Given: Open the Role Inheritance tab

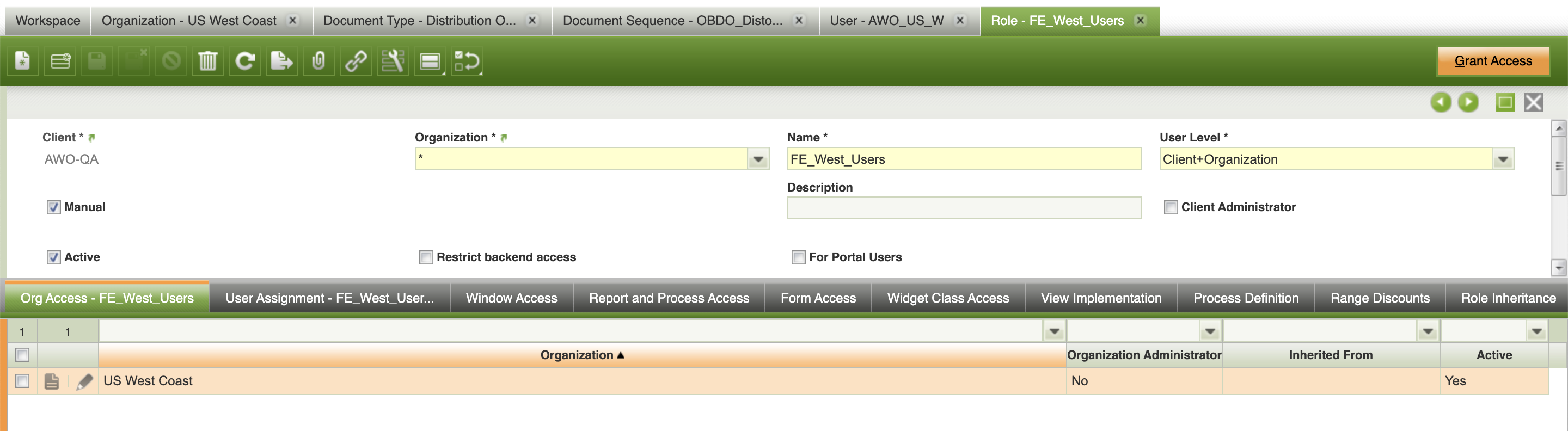Looking at the screenshot, I should tap(1508, 298).
